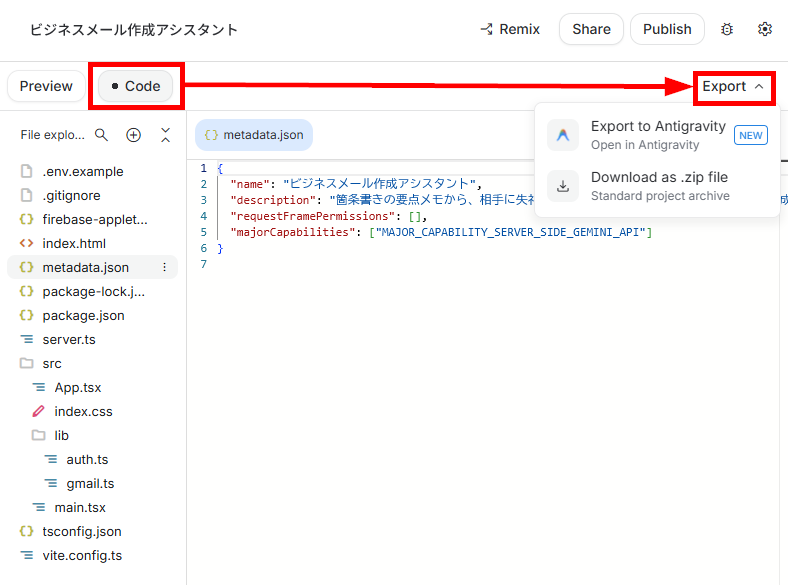The height and width of the screenshot is (585, 788).
Task: Click the download tray icon
Action: 563,186
